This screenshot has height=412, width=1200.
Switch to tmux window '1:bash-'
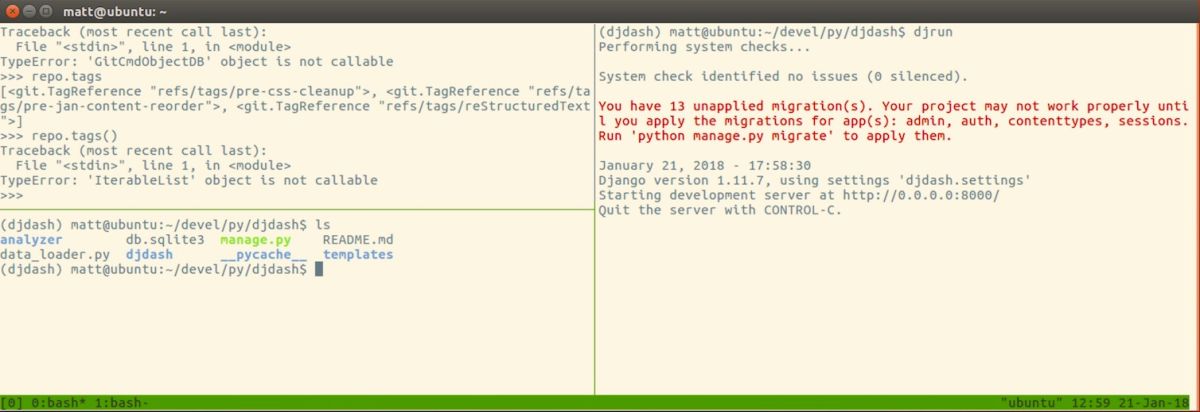(120, 403)
